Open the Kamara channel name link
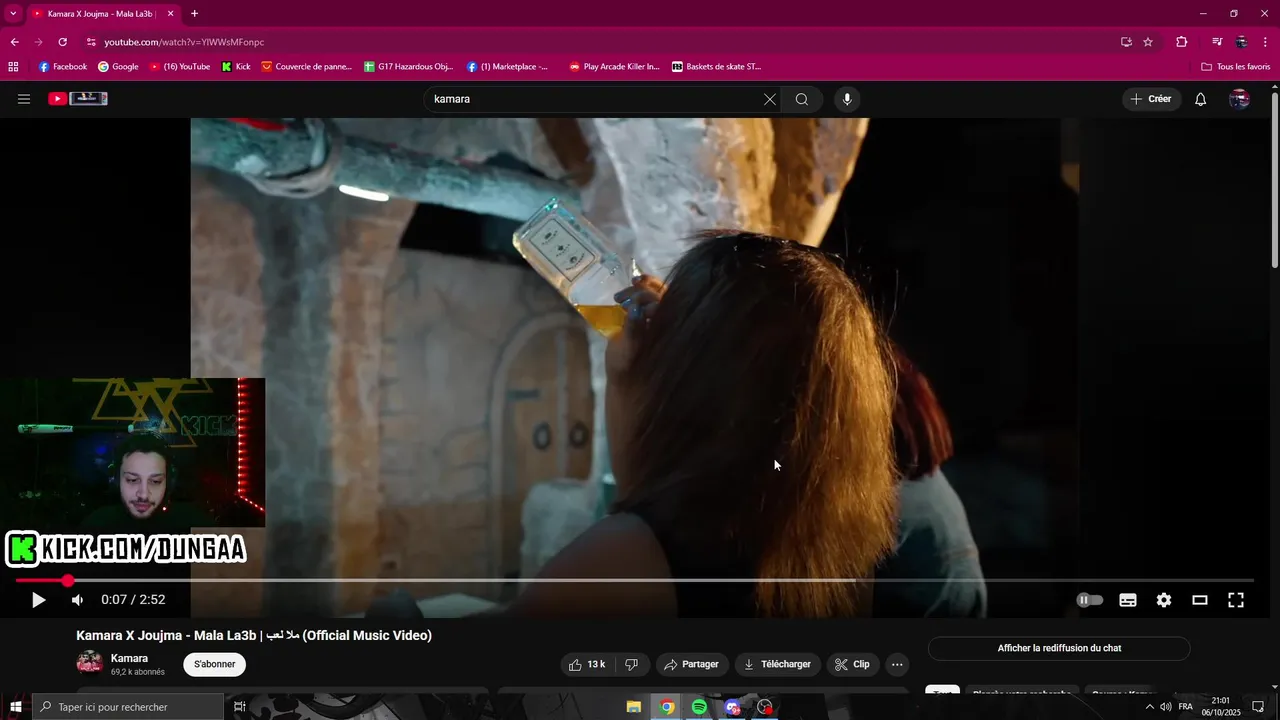Screen dimensions: 1280x720 (129, 658)
